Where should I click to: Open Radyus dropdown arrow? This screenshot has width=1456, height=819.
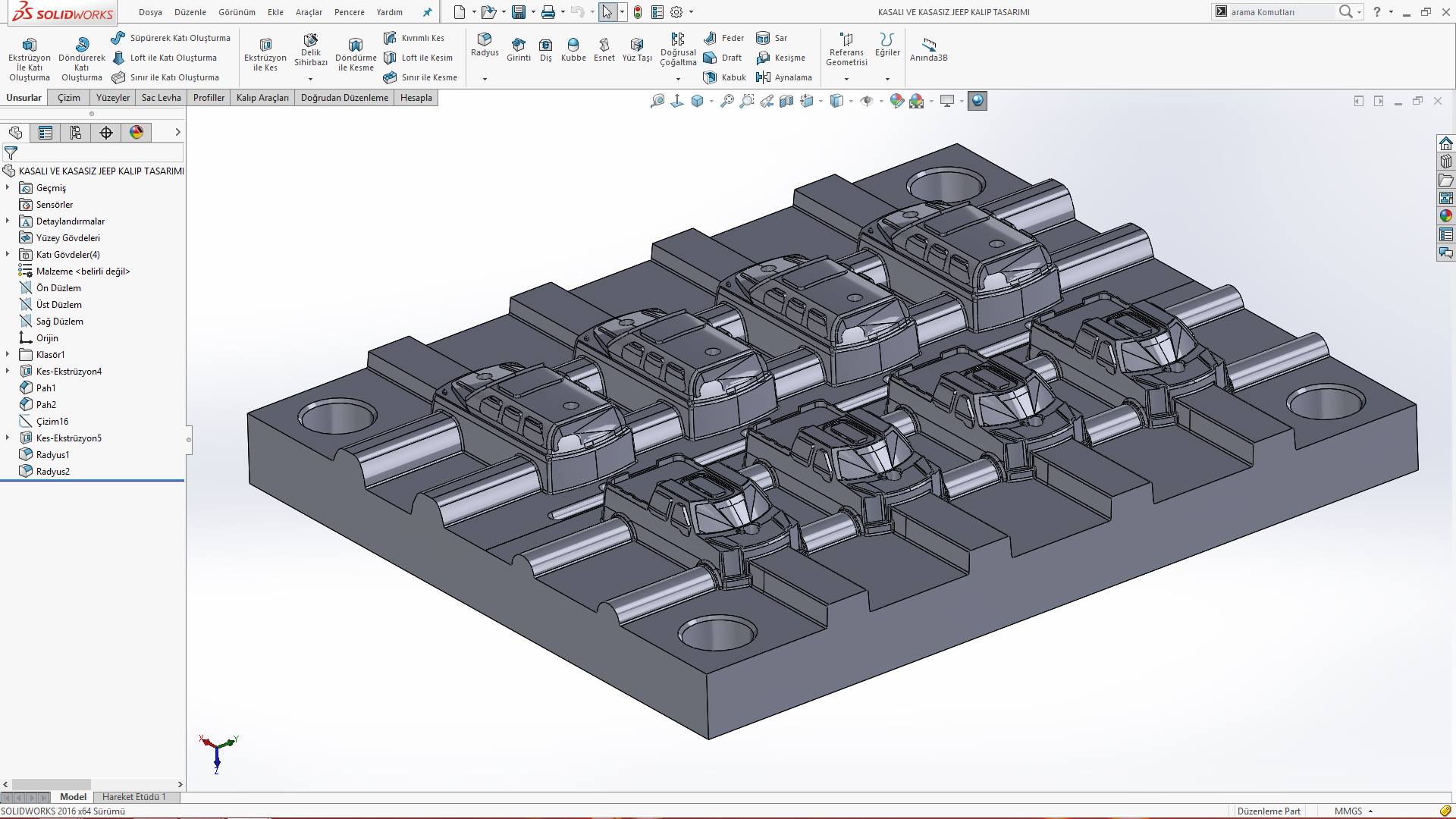pyautogui.click(x=485, y=79)
